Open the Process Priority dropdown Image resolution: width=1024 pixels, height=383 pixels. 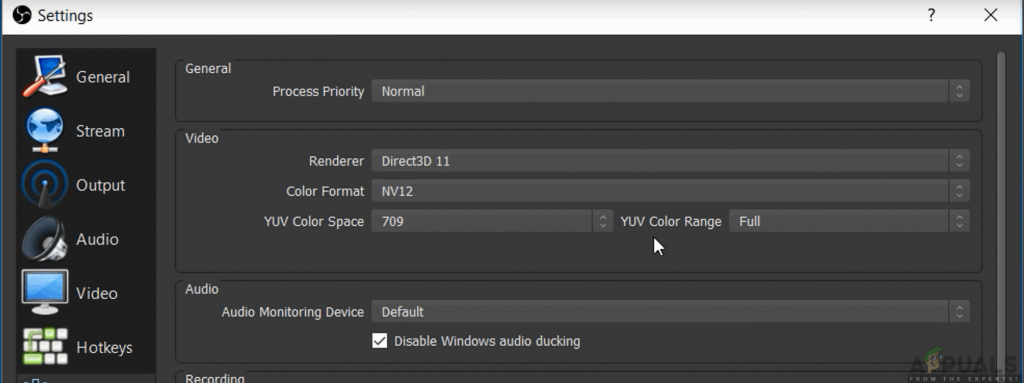point(671,92)
